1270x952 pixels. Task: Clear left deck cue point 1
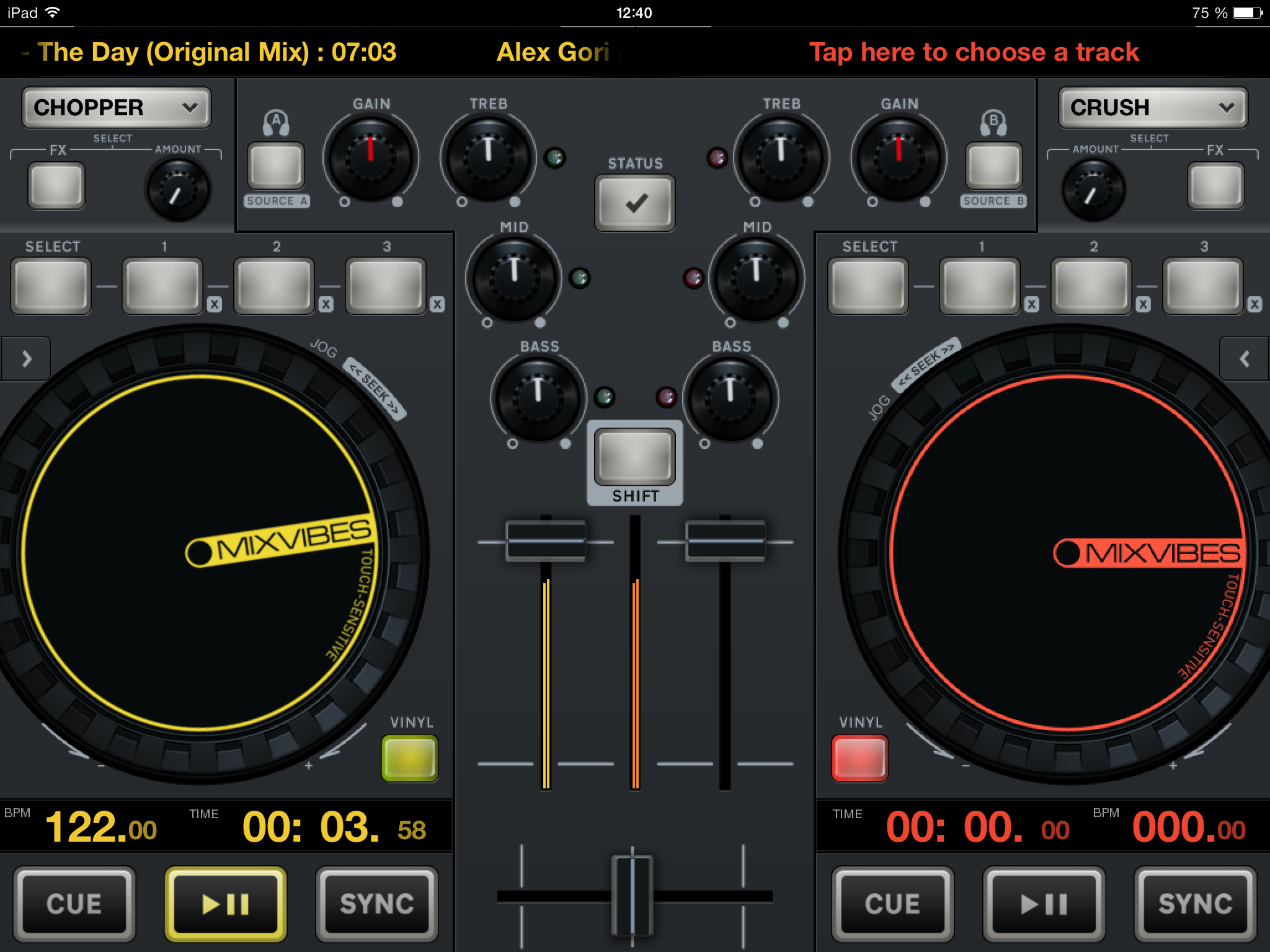click(215, 304)
